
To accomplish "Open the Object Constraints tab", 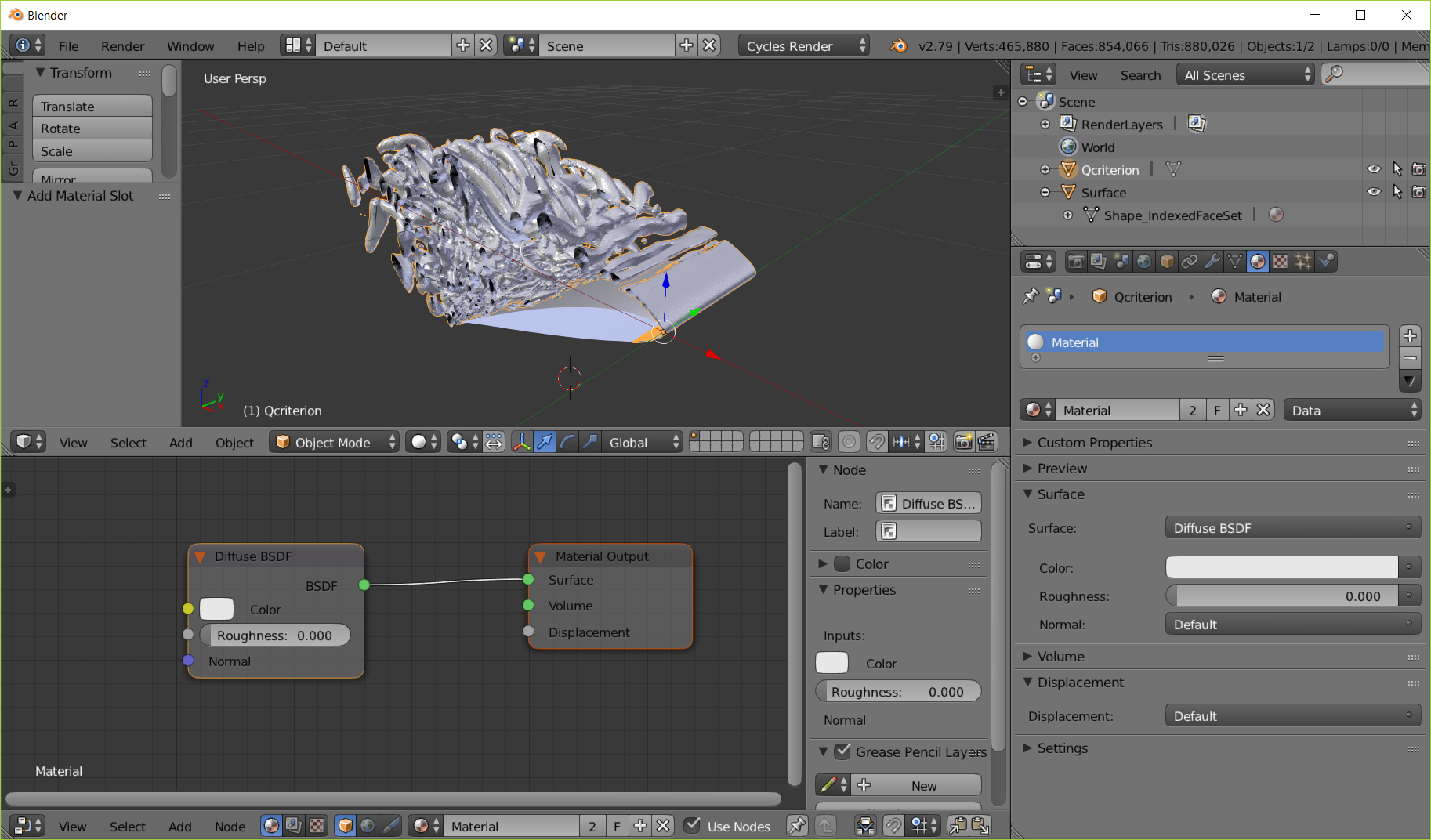I will 1189,261.
